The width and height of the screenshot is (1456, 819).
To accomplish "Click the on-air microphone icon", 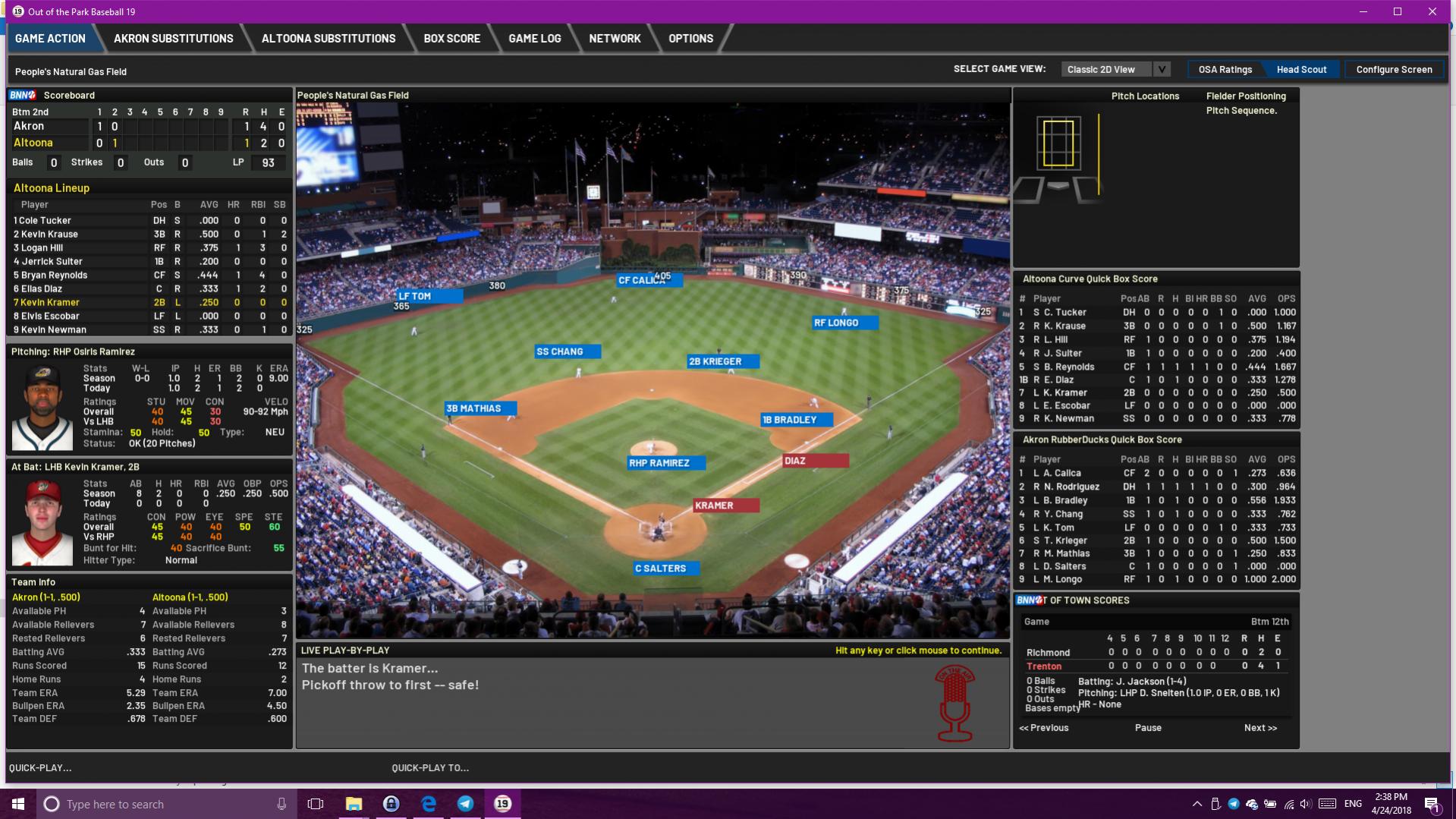I will click(954, 704).
